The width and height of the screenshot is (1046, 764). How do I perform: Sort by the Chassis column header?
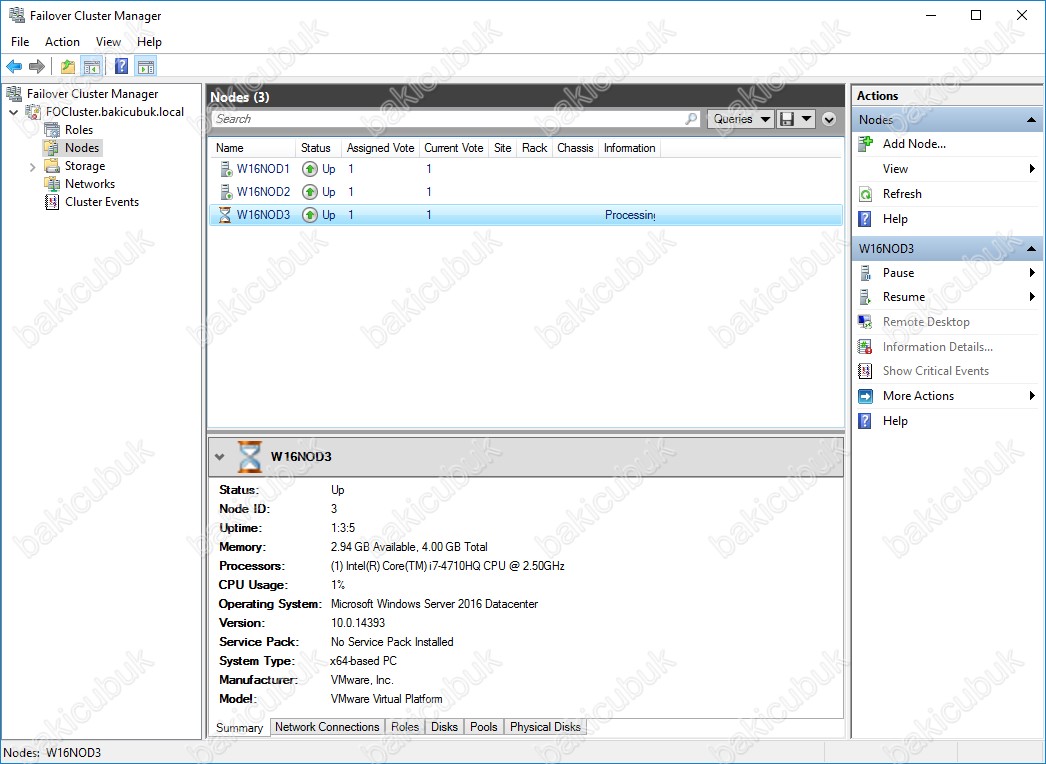(575, 148)
